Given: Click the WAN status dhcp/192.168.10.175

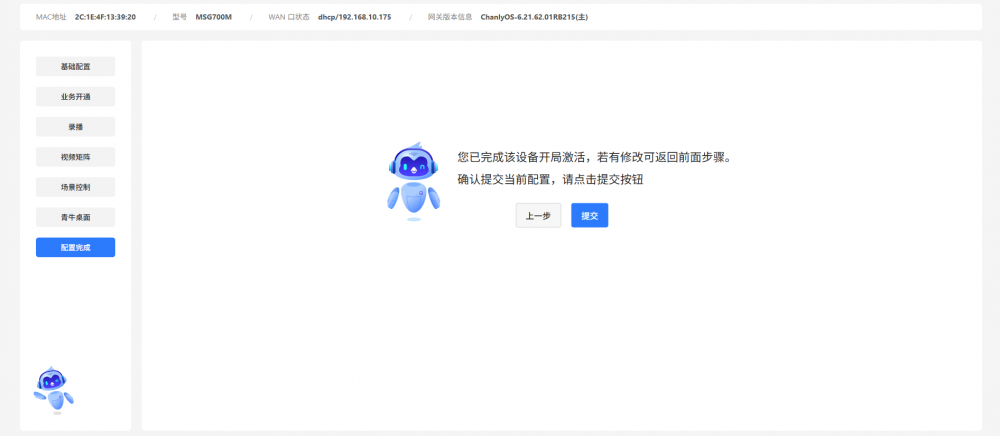Looking at the screenshot, I should [356, 17].
